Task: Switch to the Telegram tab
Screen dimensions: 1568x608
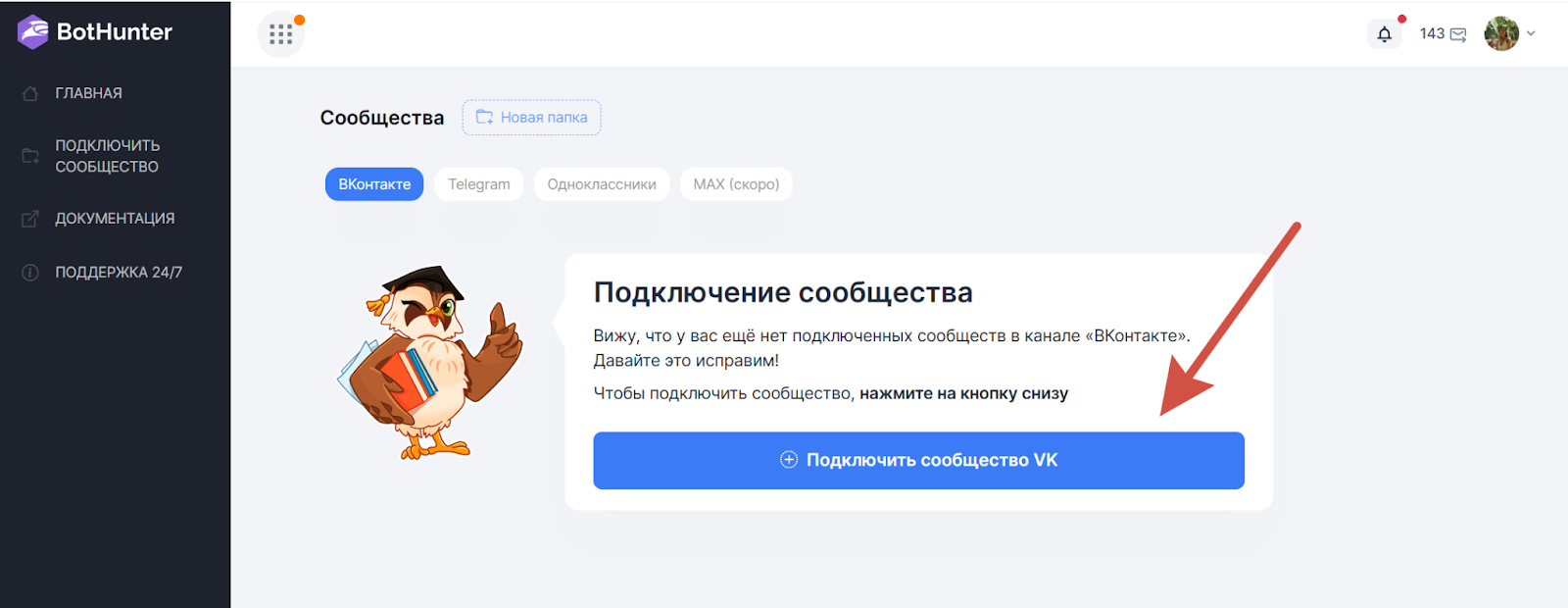Action: 478,184
